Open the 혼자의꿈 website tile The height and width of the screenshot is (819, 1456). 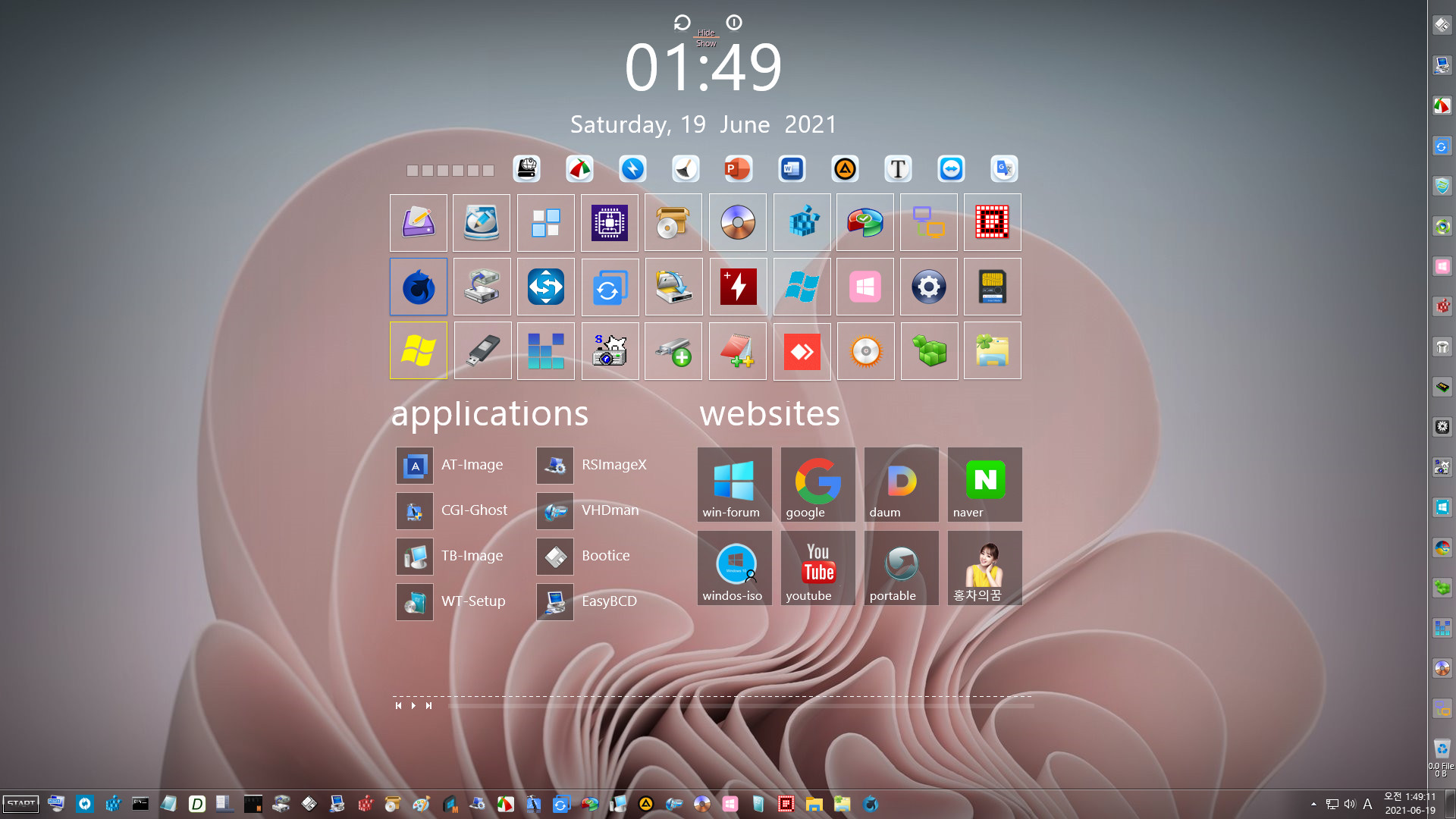(984, 567)
